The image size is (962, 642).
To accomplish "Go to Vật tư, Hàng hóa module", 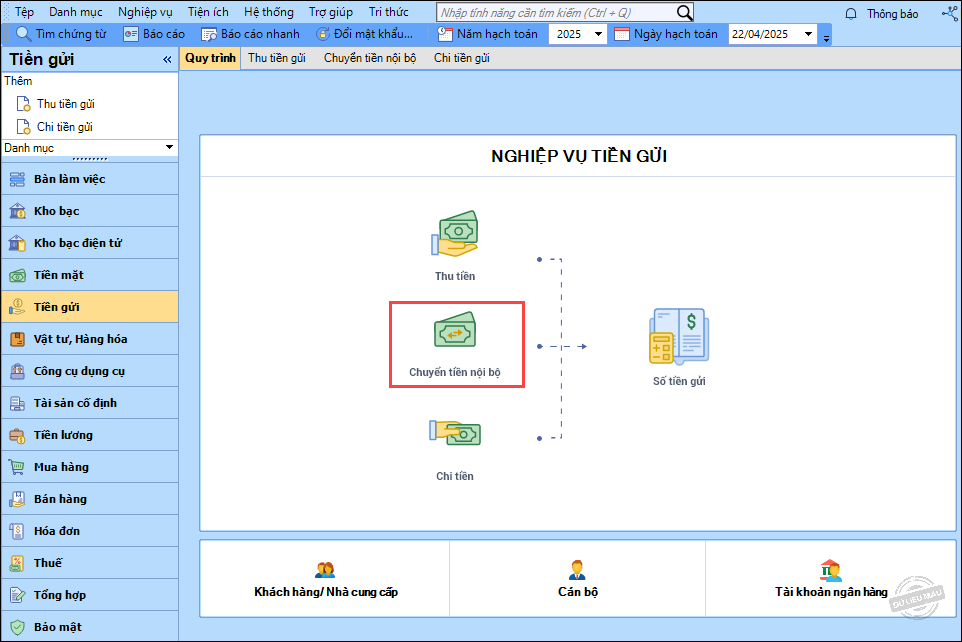I will pyautogui.click(x=90, y=339).
